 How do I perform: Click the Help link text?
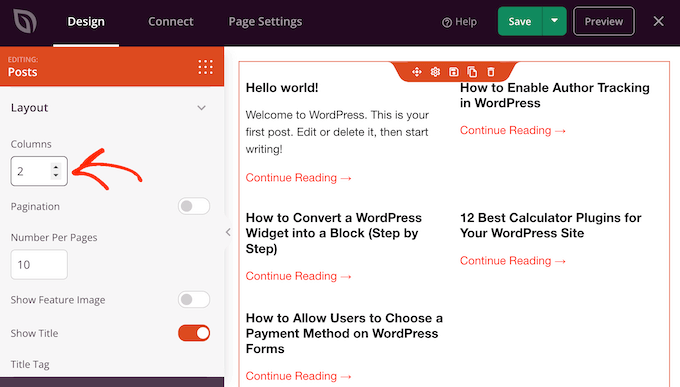[466, 22]
